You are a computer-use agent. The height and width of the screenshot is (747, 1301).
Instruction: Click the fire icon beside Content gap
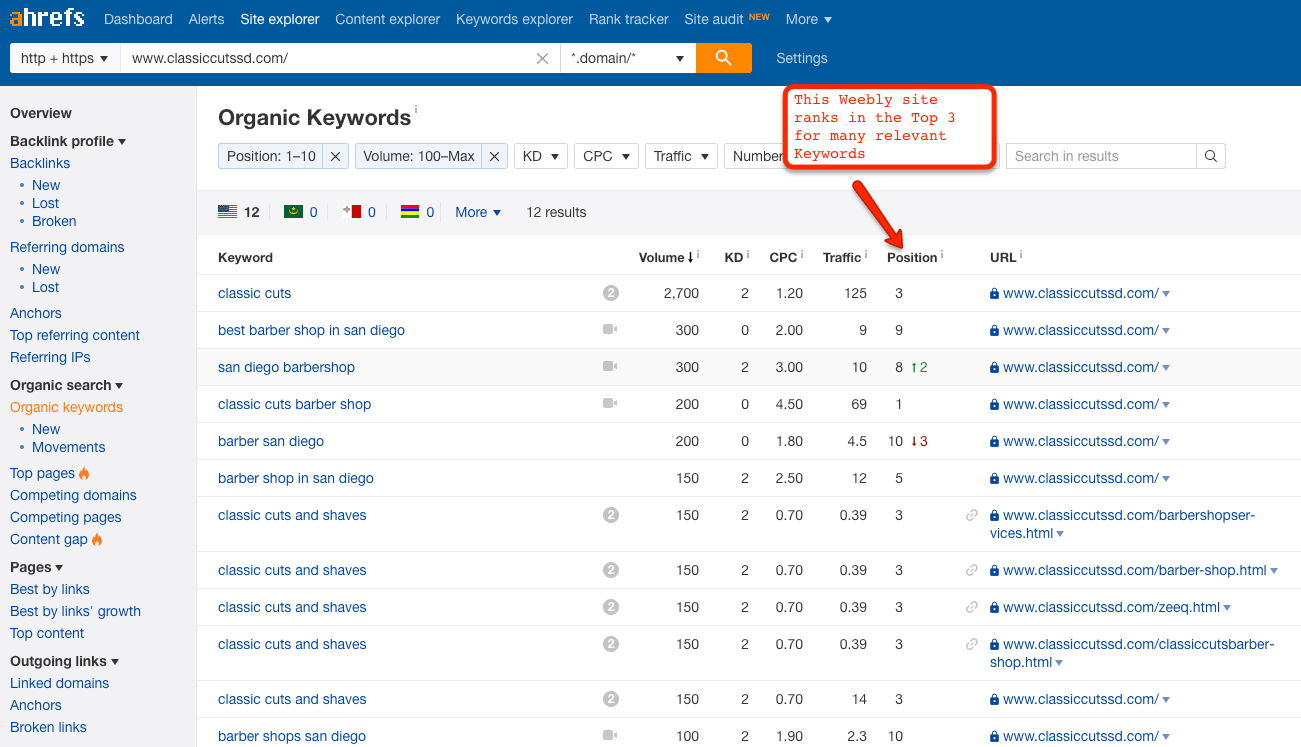click(x=97, y=539)
